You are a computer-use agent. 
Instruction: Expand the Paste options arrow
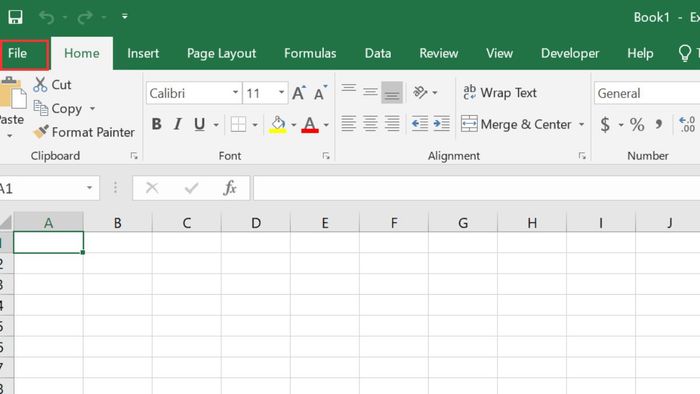(x=9, y=135)
